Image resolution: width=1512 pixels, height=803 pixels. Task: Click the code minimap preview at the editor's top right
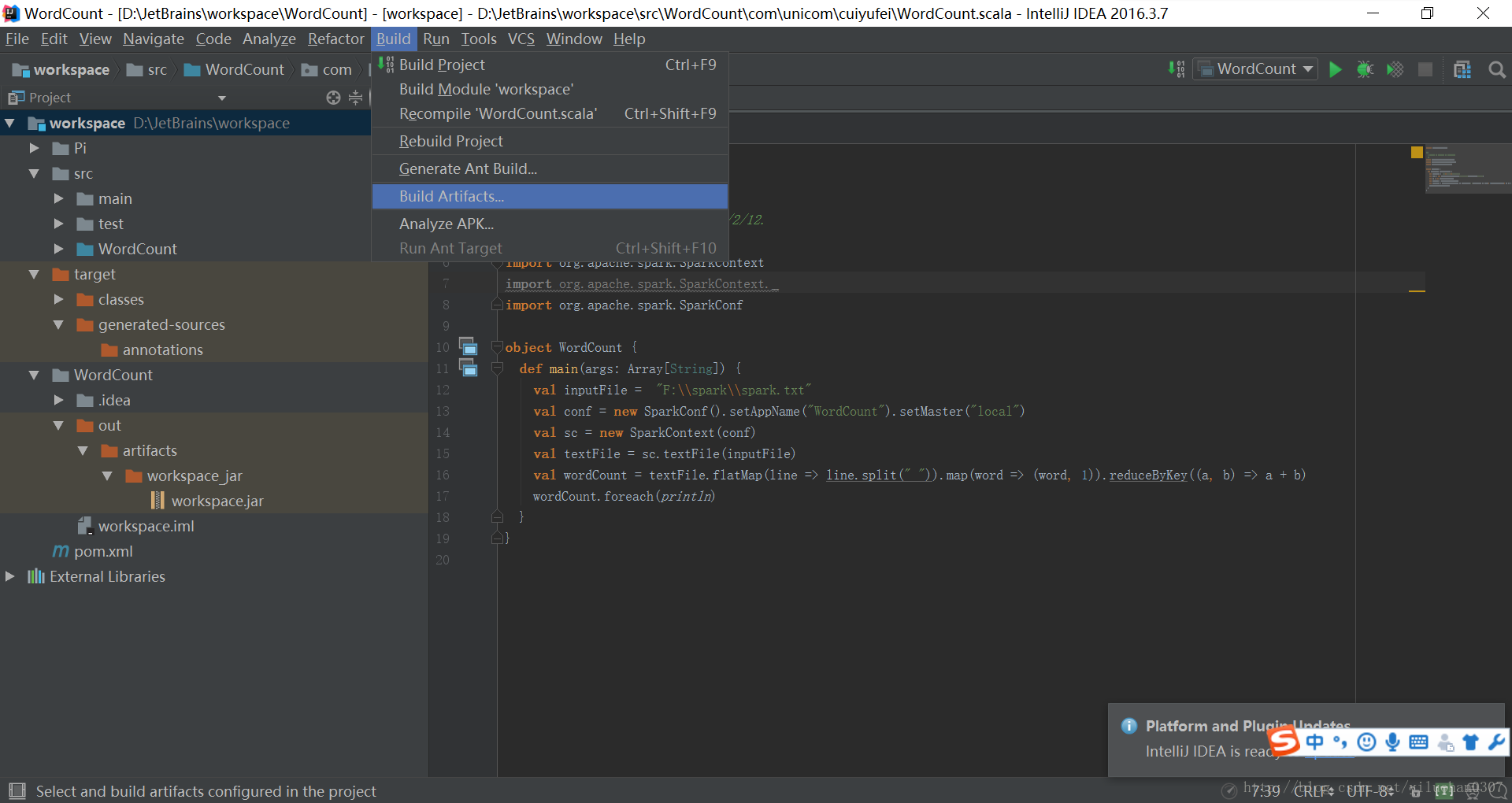(1467, 168)
